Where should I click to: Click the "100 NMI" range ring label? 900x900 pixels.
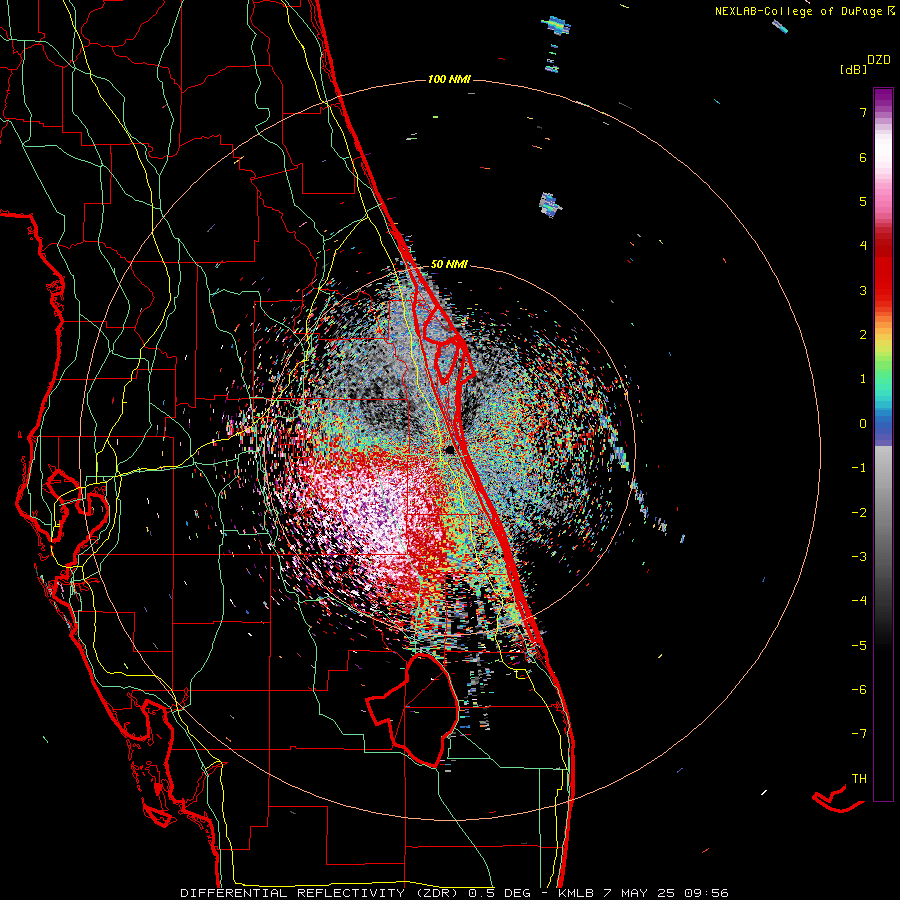(x=449, y=79)
